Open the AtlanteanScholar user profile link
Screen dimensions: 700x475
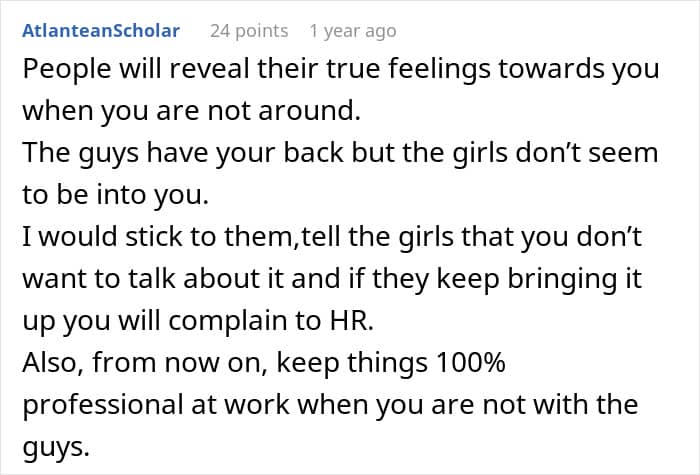pos(101,31)
